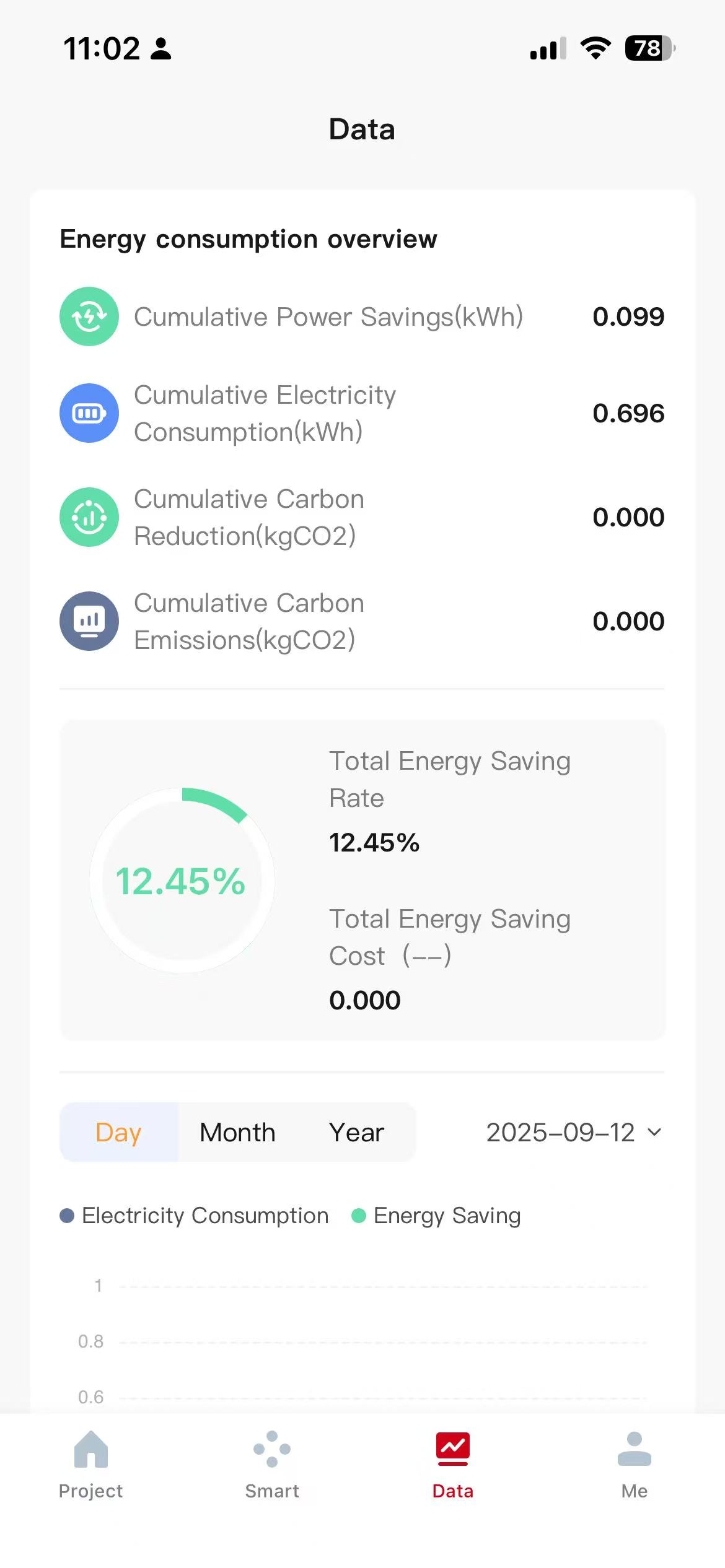This screenshot has width=725, height=1568.
Task: Select the Day period option
Action: 118,1133
